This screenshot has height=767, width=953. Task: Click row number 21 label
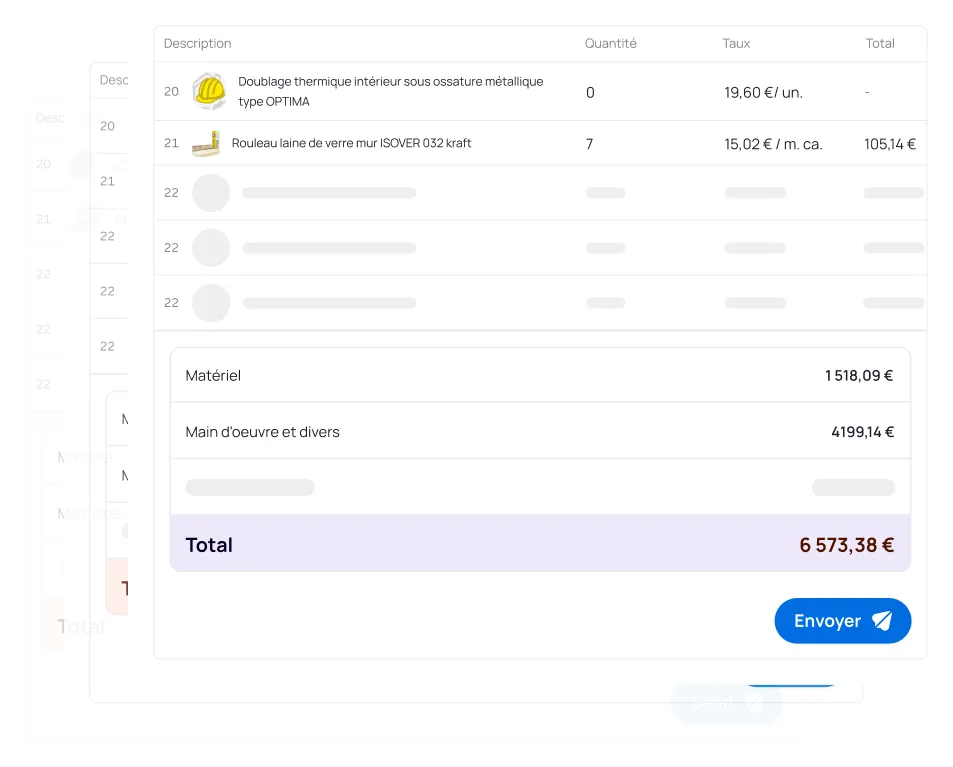coord(171,143)
